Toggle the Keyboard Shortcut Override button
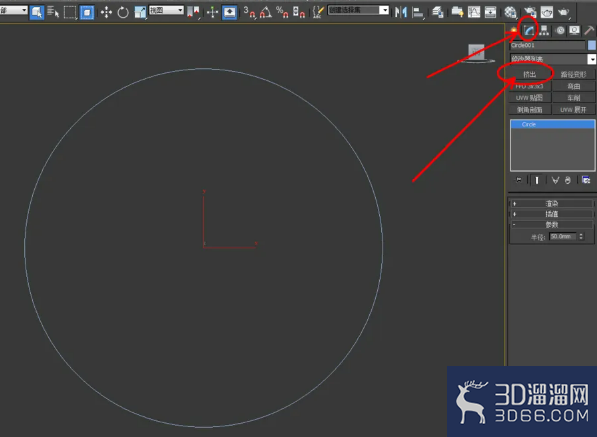 pos(229,13)
